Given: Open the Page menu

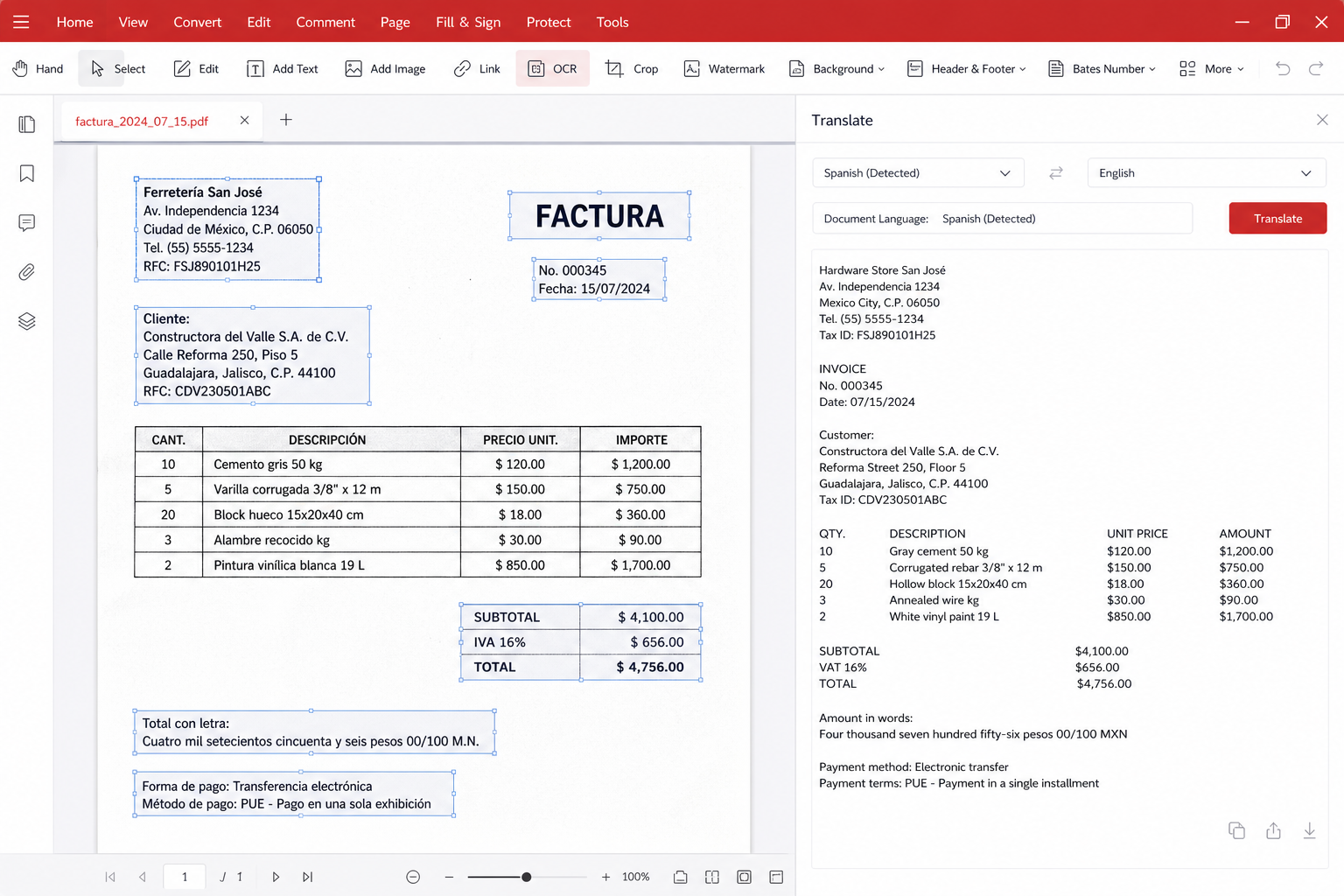Looking at the screenshot, I should coord(395,22).
